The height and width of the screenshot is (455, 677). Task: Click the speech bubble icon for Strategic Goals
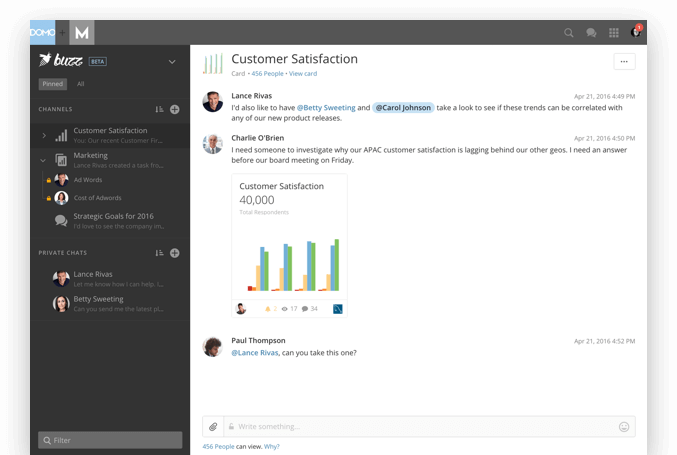click(61, 221)
